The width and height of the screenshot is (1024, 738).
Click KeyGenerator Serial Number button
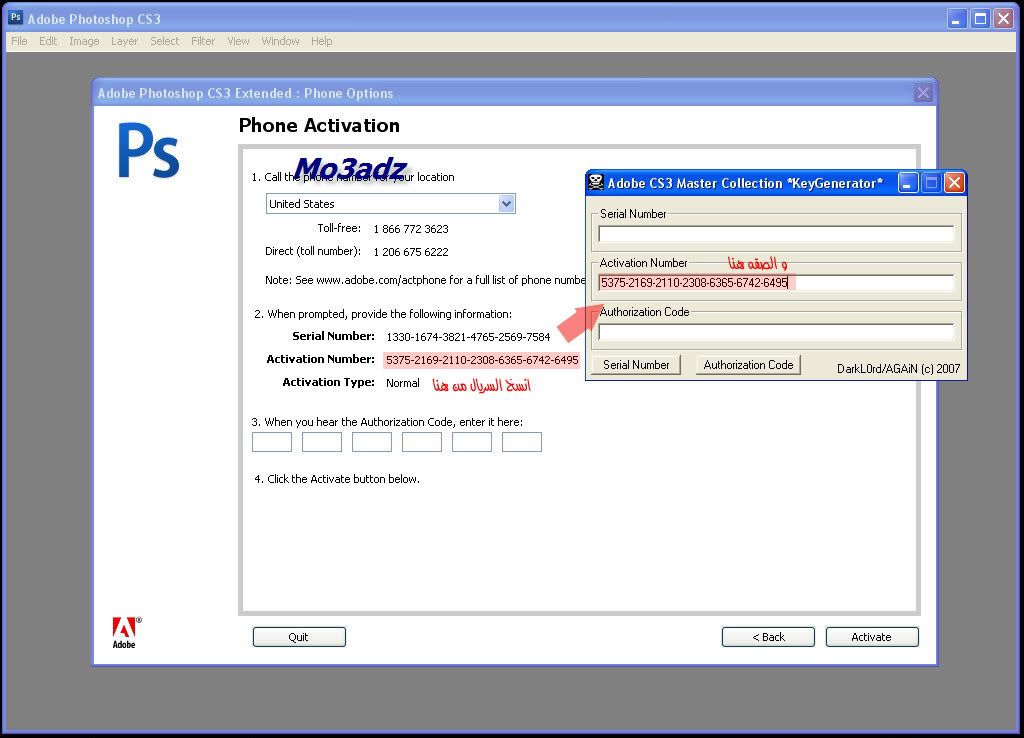pos(636,365)
